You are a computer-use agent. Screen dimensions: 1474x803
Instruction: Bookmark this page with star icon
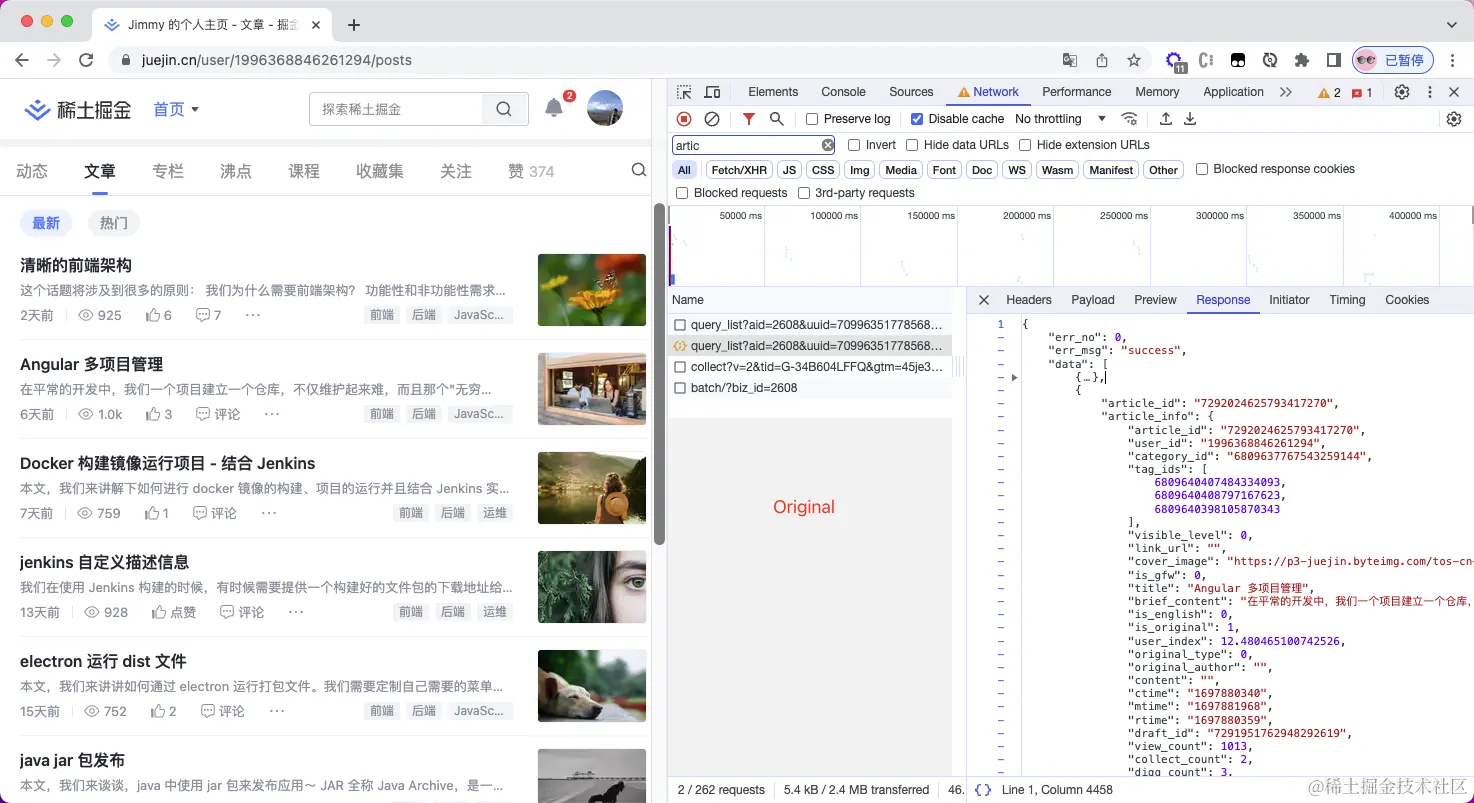(x=1134, y=60)
